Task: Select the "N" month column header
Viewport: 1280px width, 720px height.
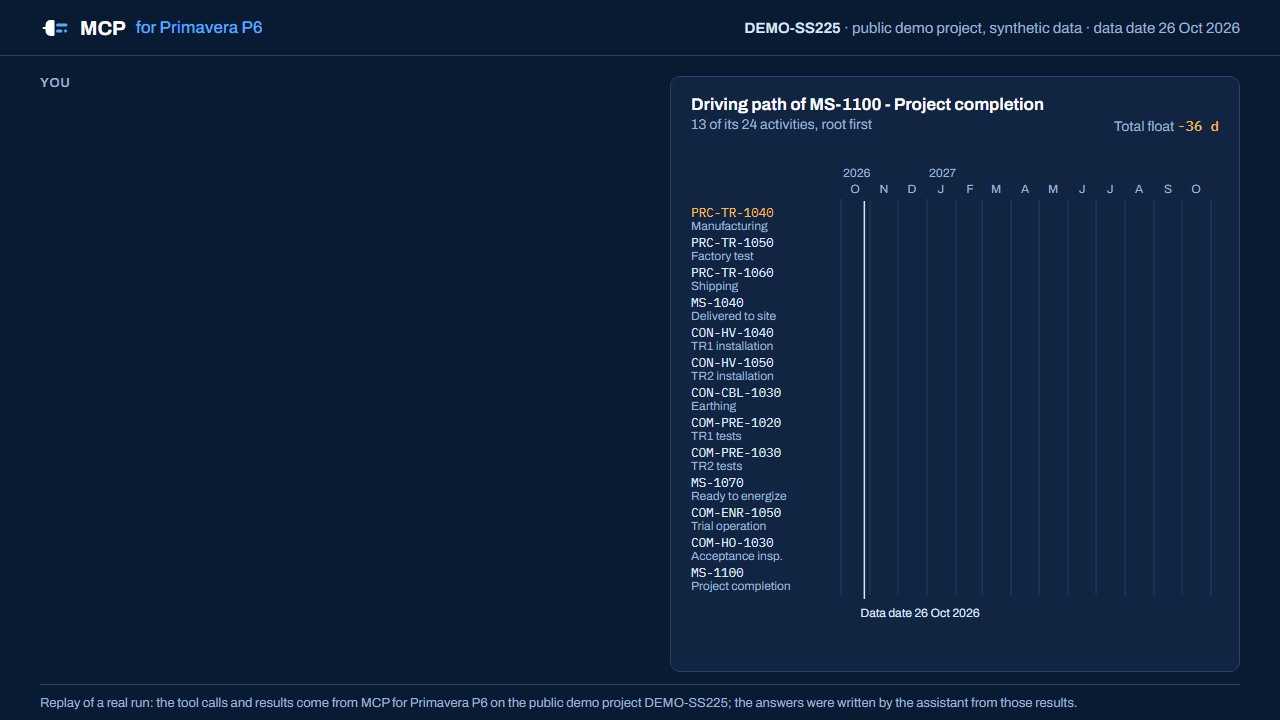Action: tap(884, 189)
